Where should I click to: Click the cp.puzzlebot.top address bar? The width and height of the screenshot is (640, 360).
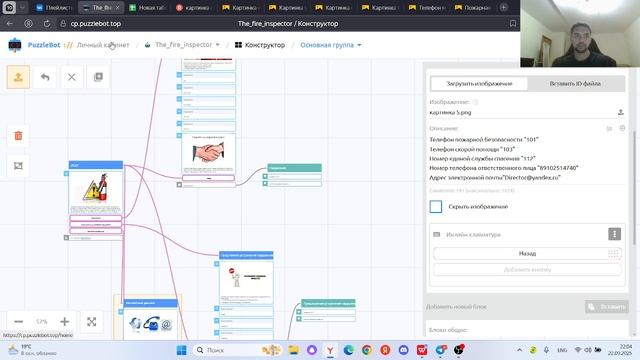point(96,24)
